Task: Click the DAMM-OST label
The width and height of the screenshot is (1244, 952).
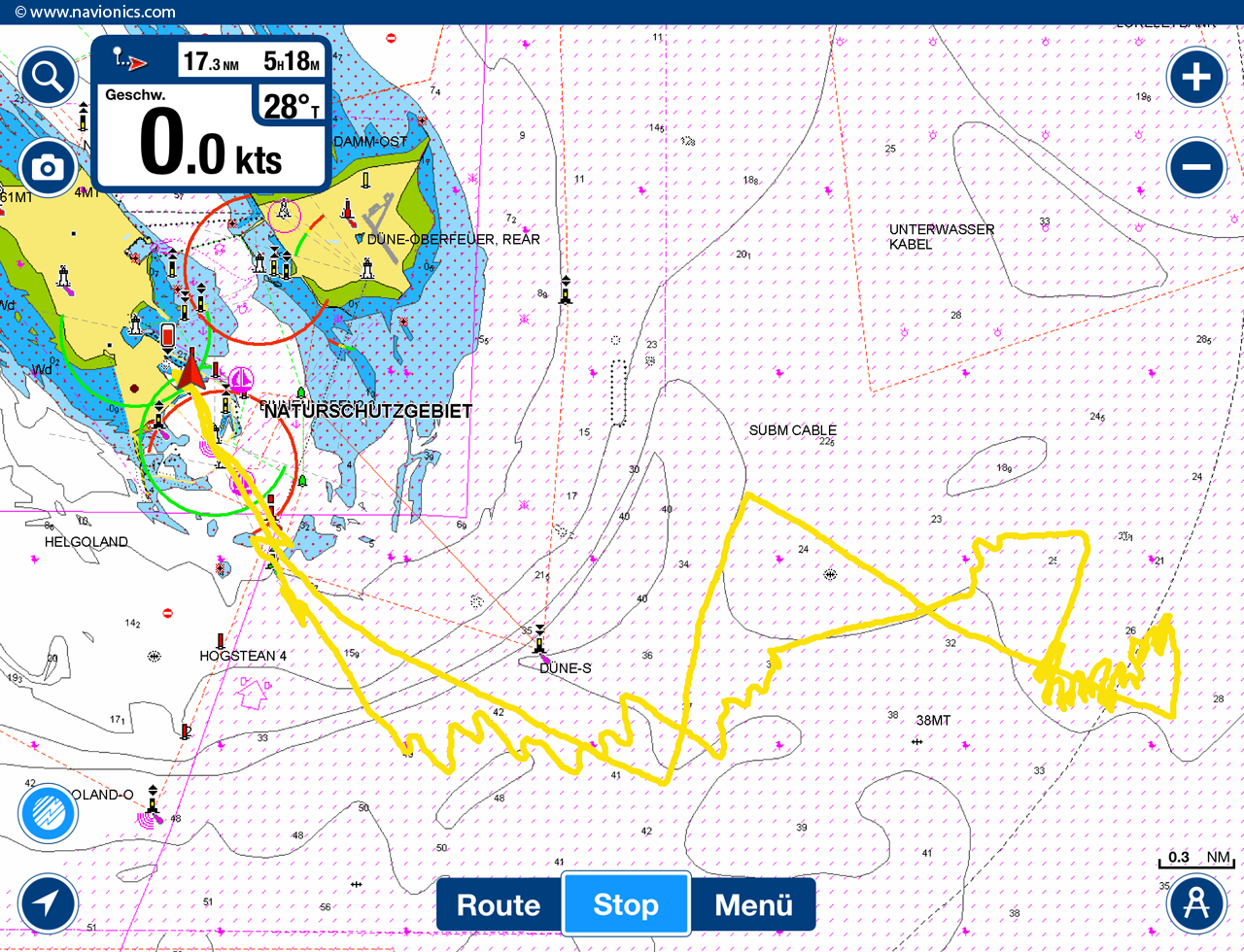Action: click(x=371, y=142)
